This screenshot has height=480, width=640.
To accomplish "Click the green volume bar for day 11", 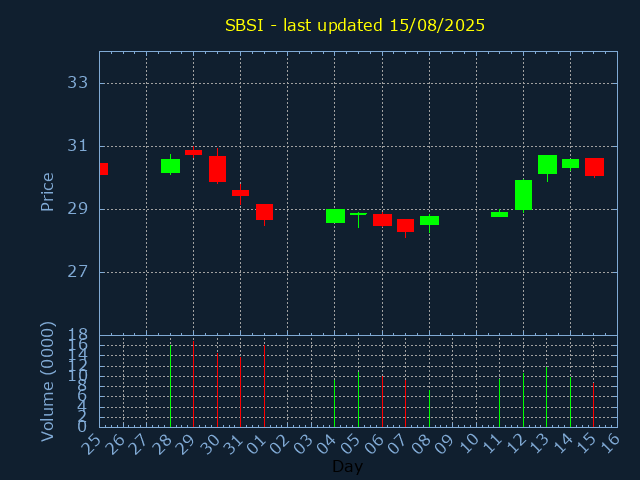I will (500, 402).
